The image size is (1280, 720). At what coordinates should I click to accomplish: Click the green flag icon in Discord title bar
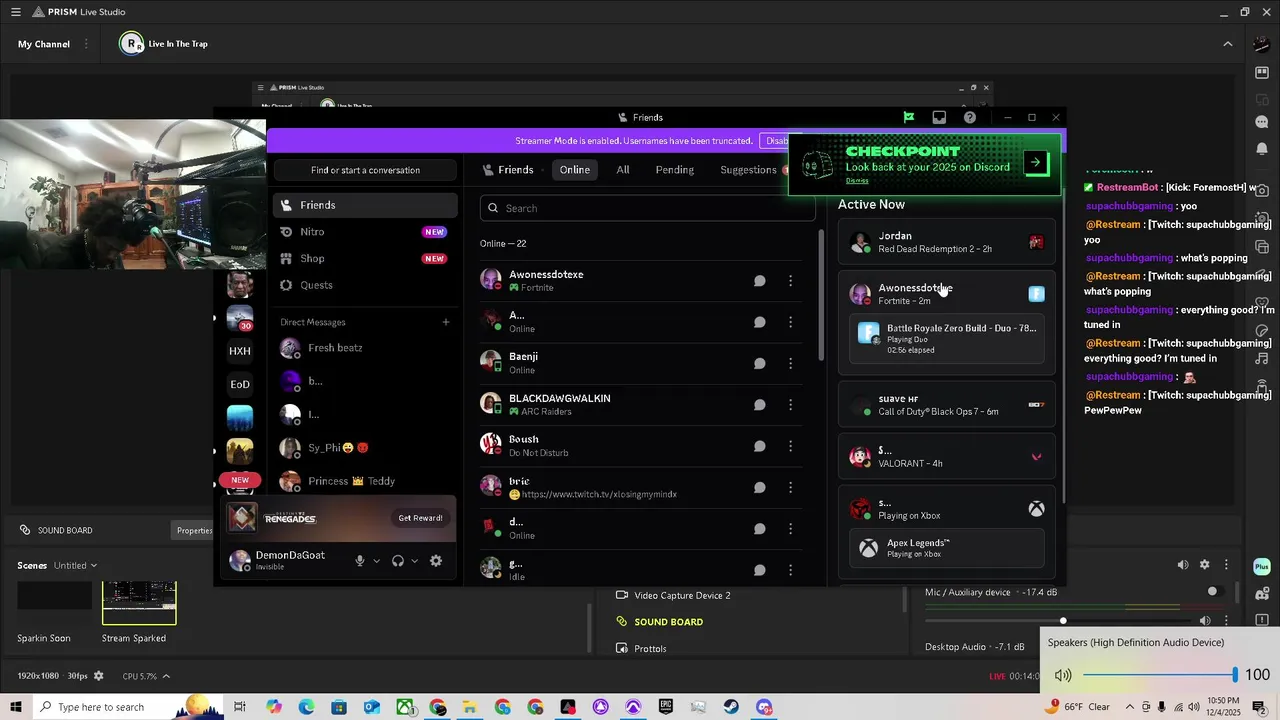point(909,117)
